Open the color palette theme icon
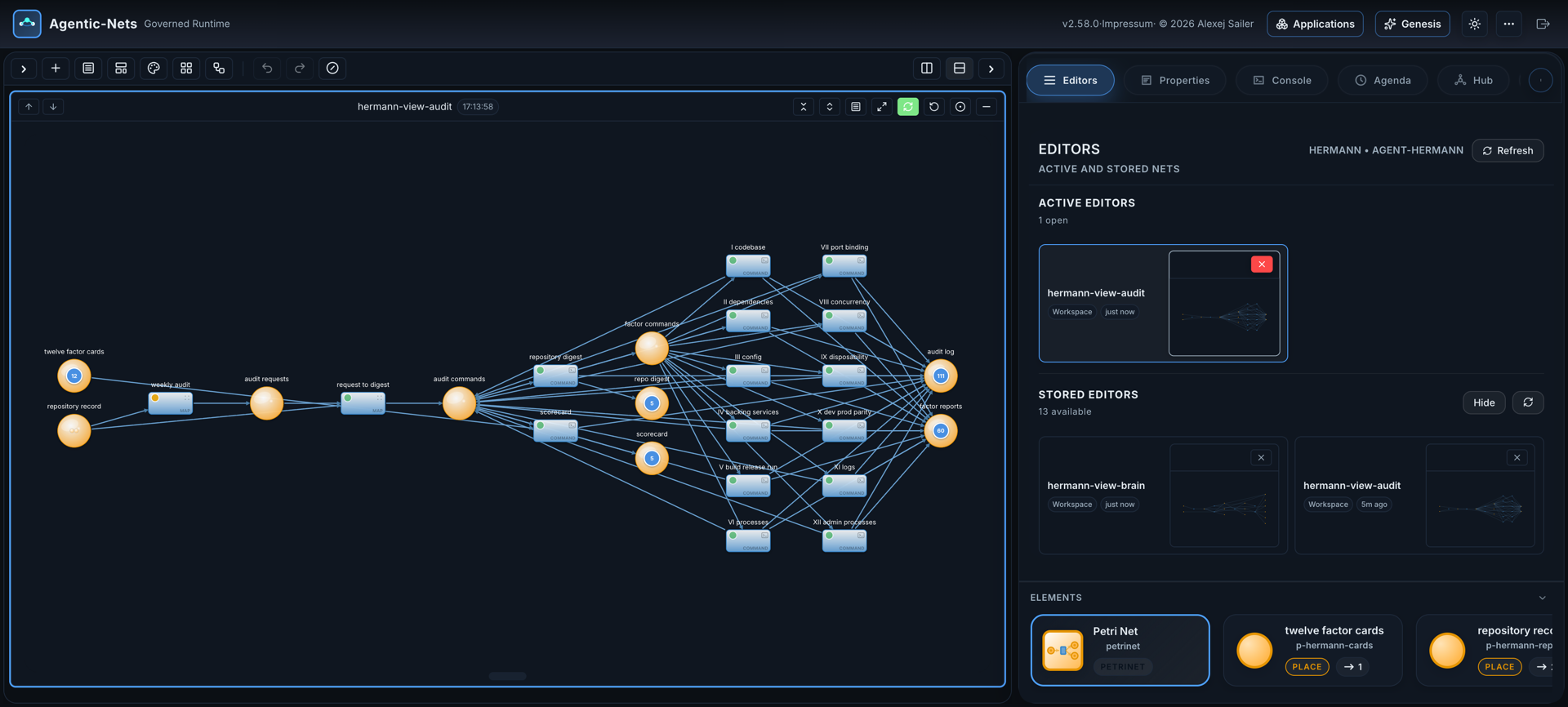 click(154, 69)
